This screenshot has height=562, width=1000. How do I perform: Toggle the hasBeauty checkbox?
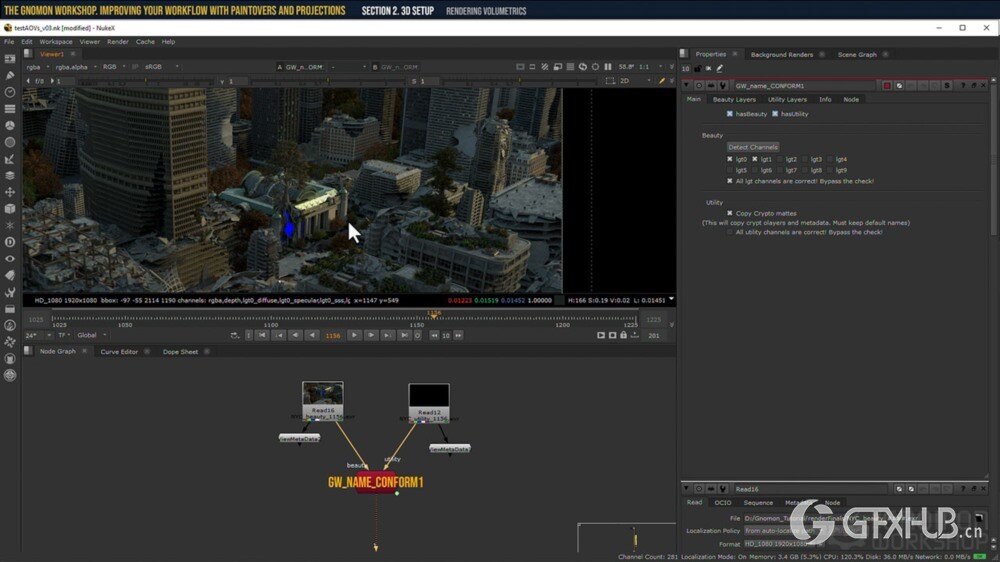pyautogui.click(x=730, y=114)
